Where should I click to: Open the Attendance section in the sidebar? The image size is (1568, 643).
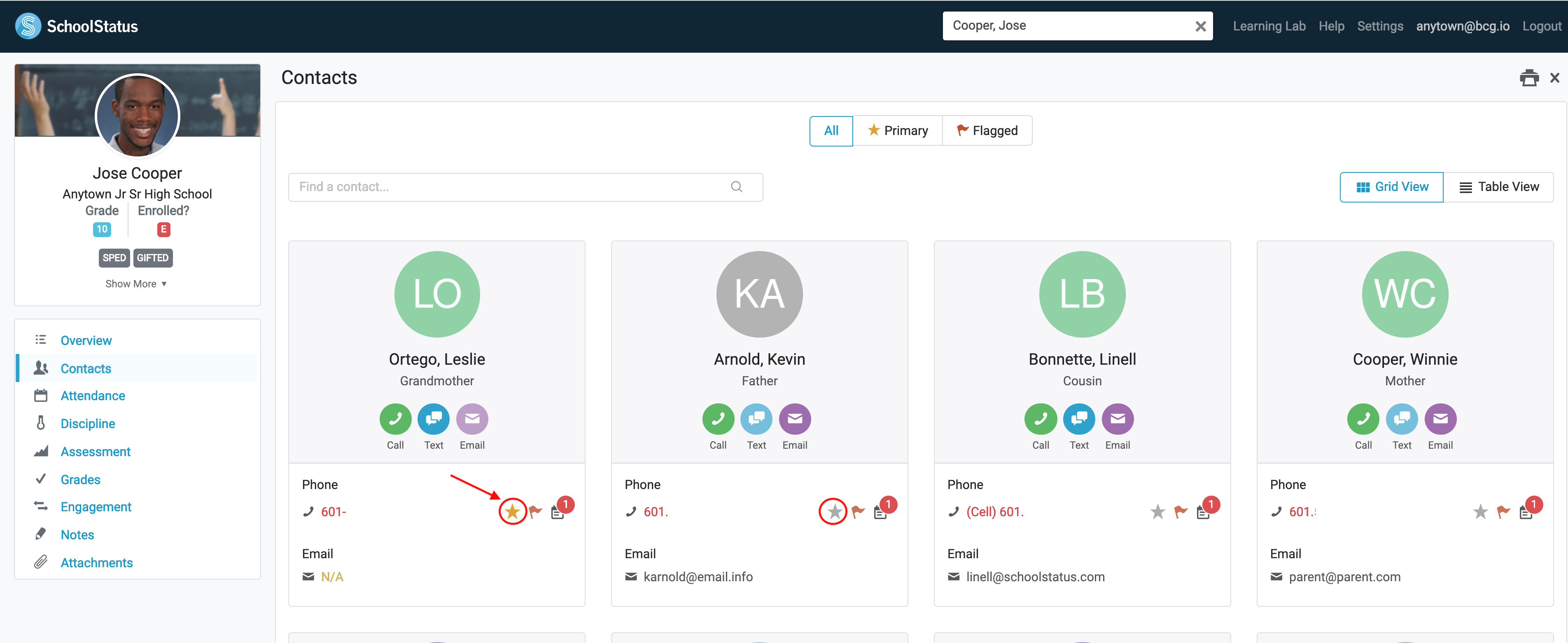[93, 396]
